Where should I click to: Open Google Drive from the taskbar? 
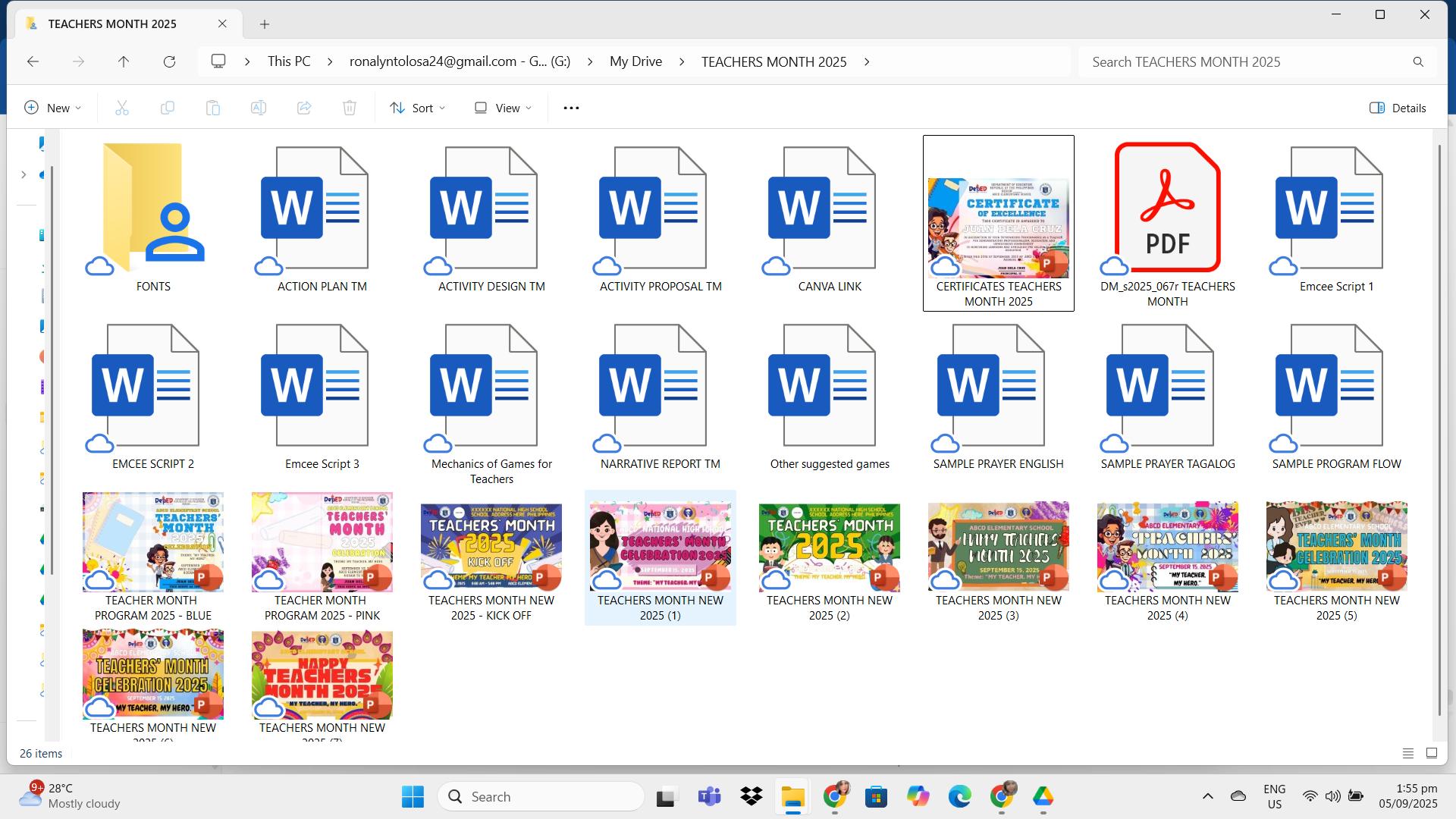click(x=1043, y=796)
